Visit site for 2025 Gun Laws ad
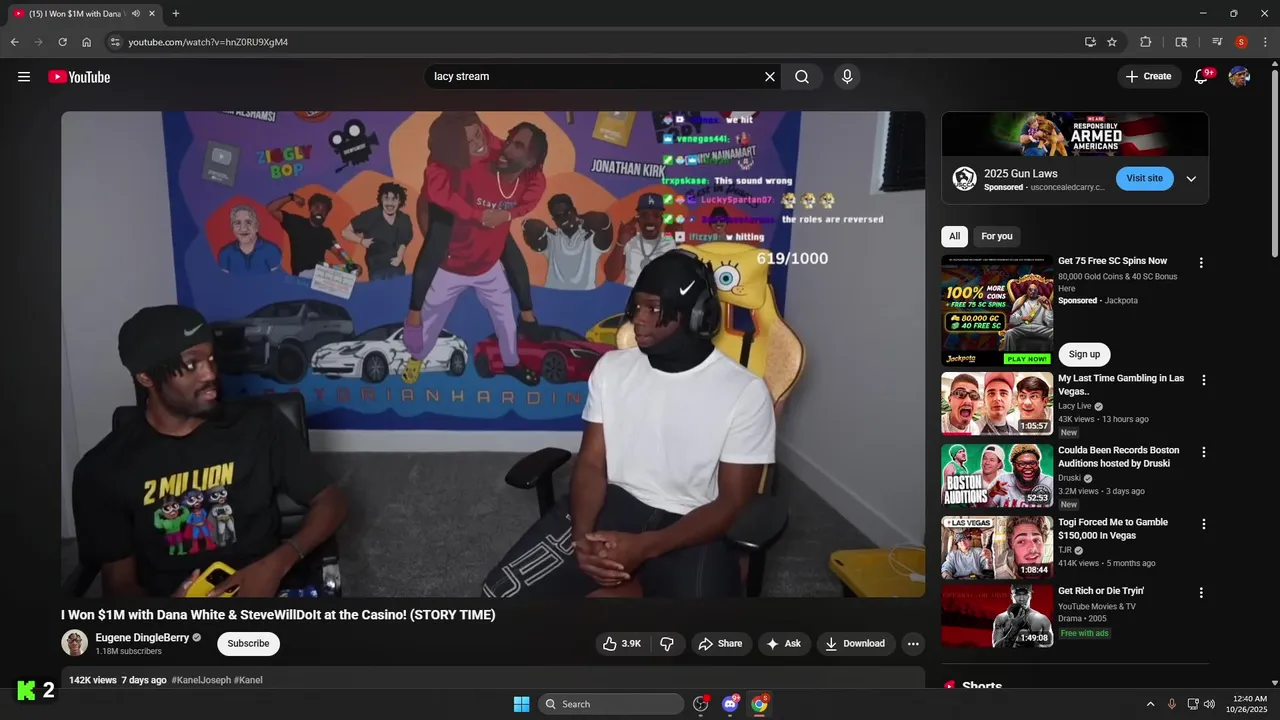This screenshot has height=720, width=1280. (1144, 179)
